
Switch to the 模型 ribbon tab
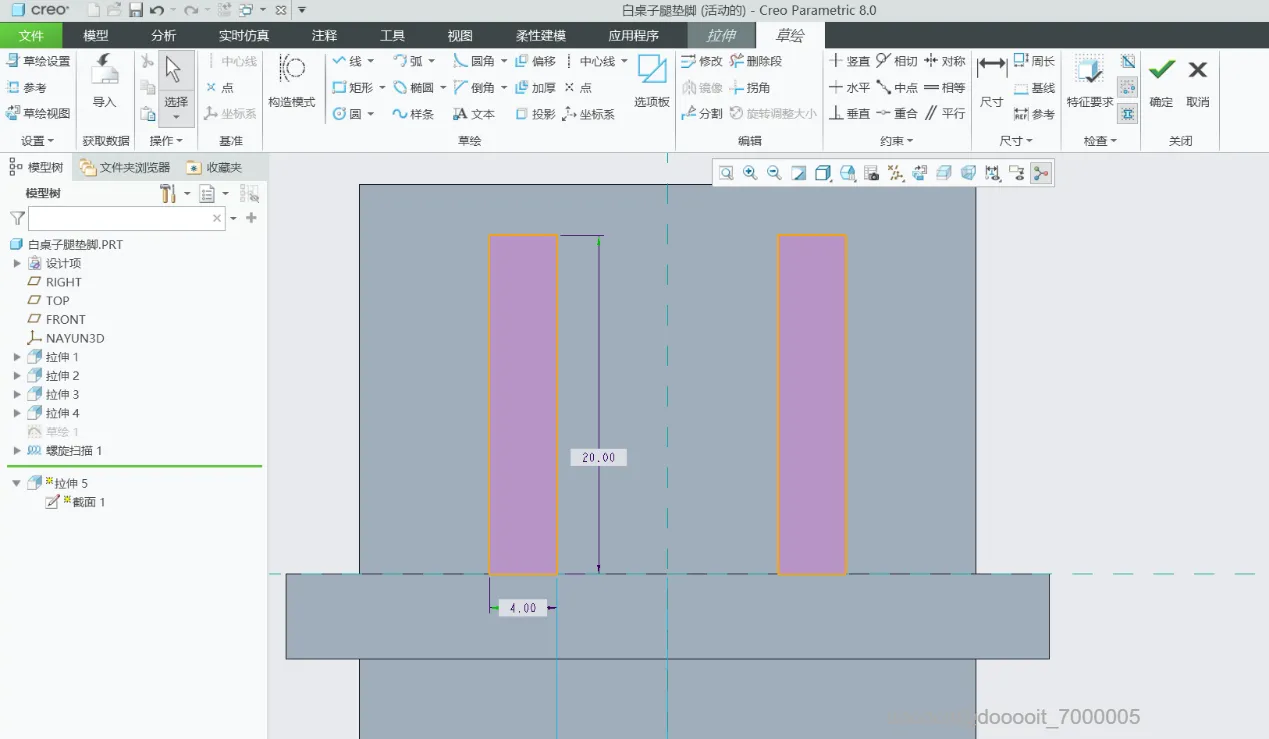96,35
